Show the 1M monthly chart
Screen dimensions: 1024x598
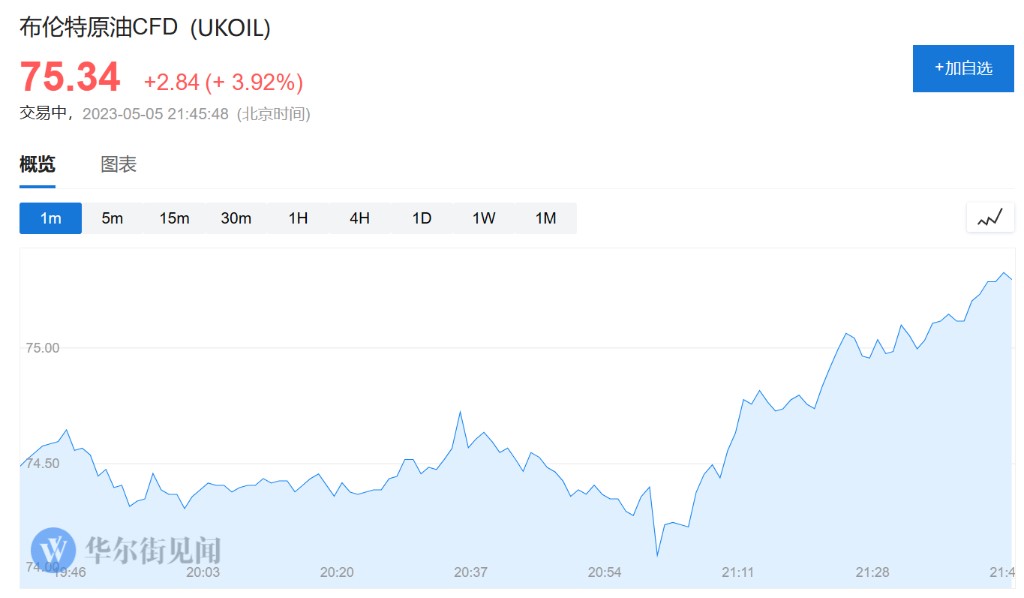coord(546,218)
